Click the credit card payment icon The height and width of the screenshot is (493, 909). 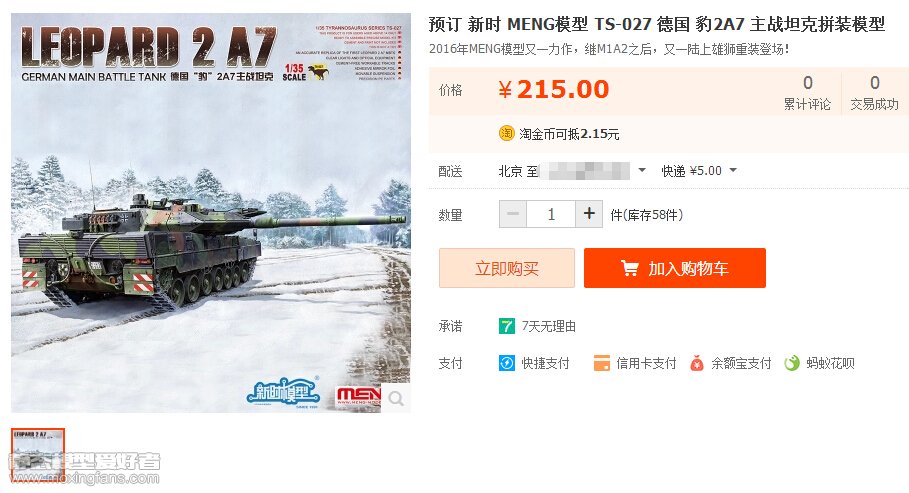point(602,363)
